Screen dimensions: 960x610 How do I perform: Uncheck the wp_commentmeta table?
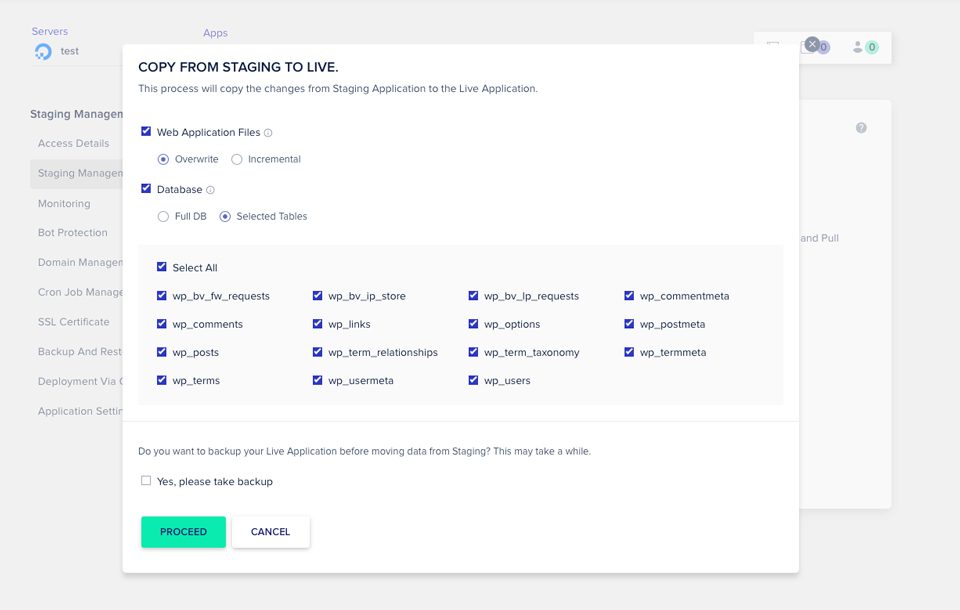click(x=628, y=295)
